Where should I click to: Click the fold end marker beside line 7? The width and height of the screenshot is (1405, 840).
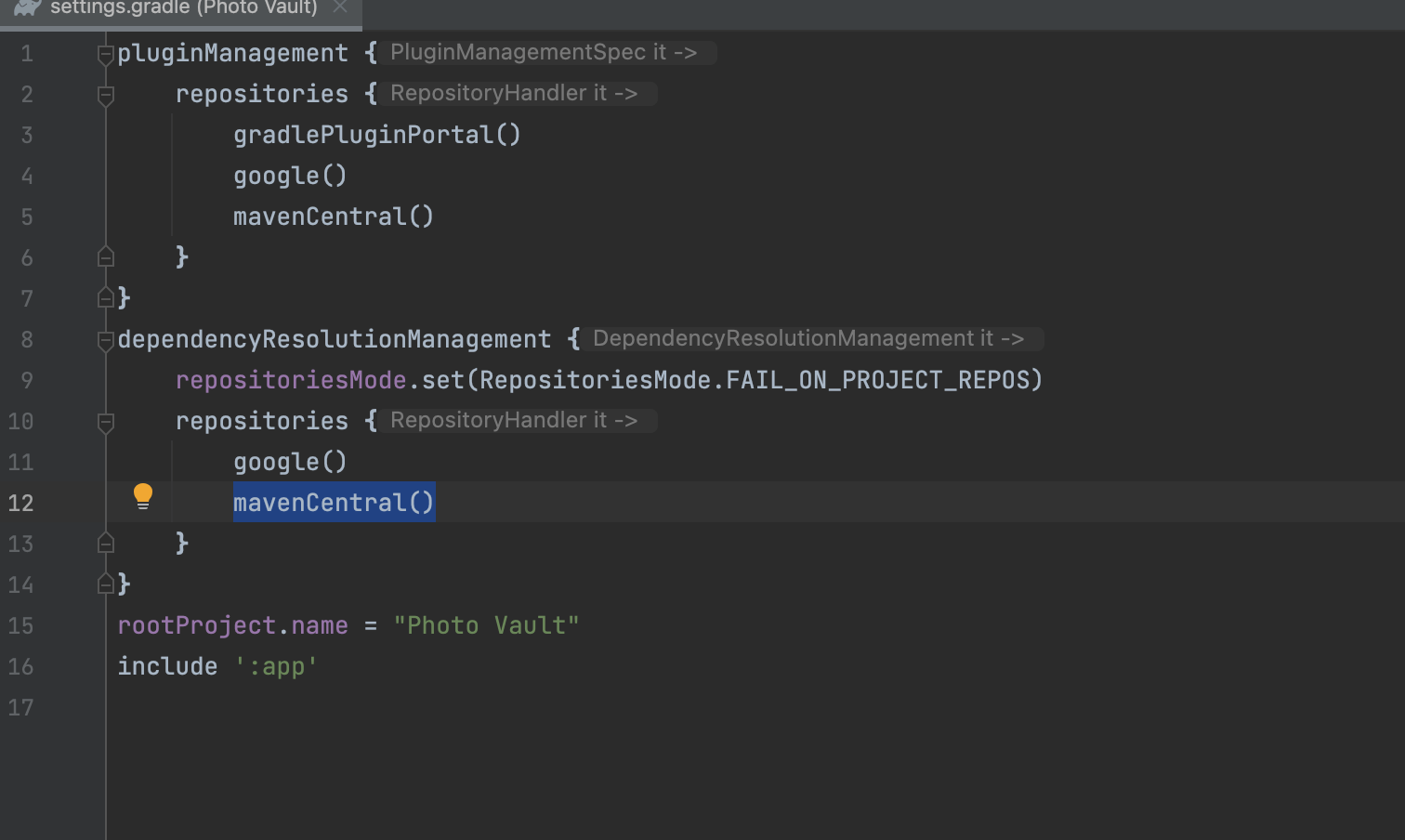tap(105, 297)
